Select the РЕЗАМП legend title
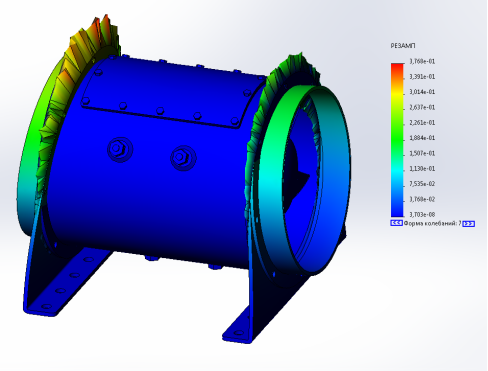 [x=403, y=46]
